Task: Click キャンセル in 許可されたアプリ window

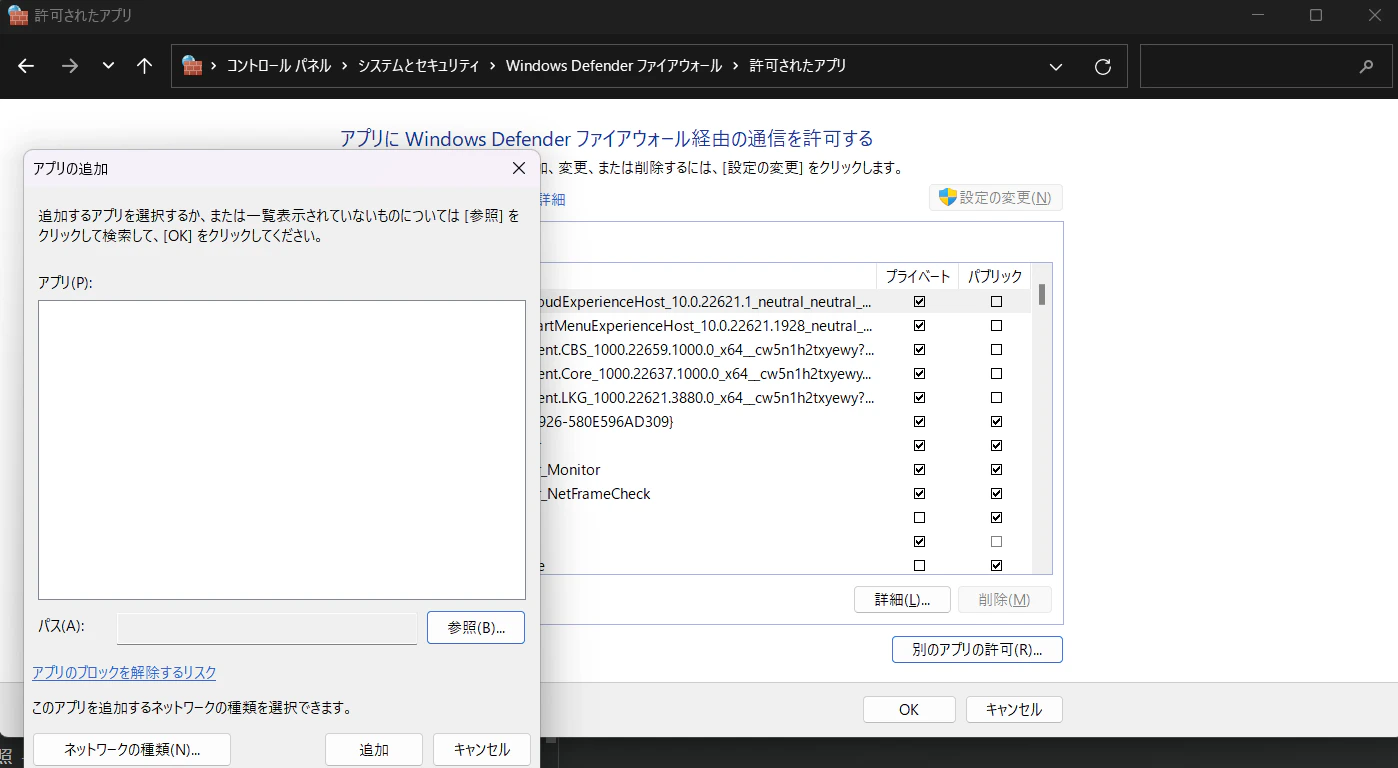Action: [x=1014, y=710]
